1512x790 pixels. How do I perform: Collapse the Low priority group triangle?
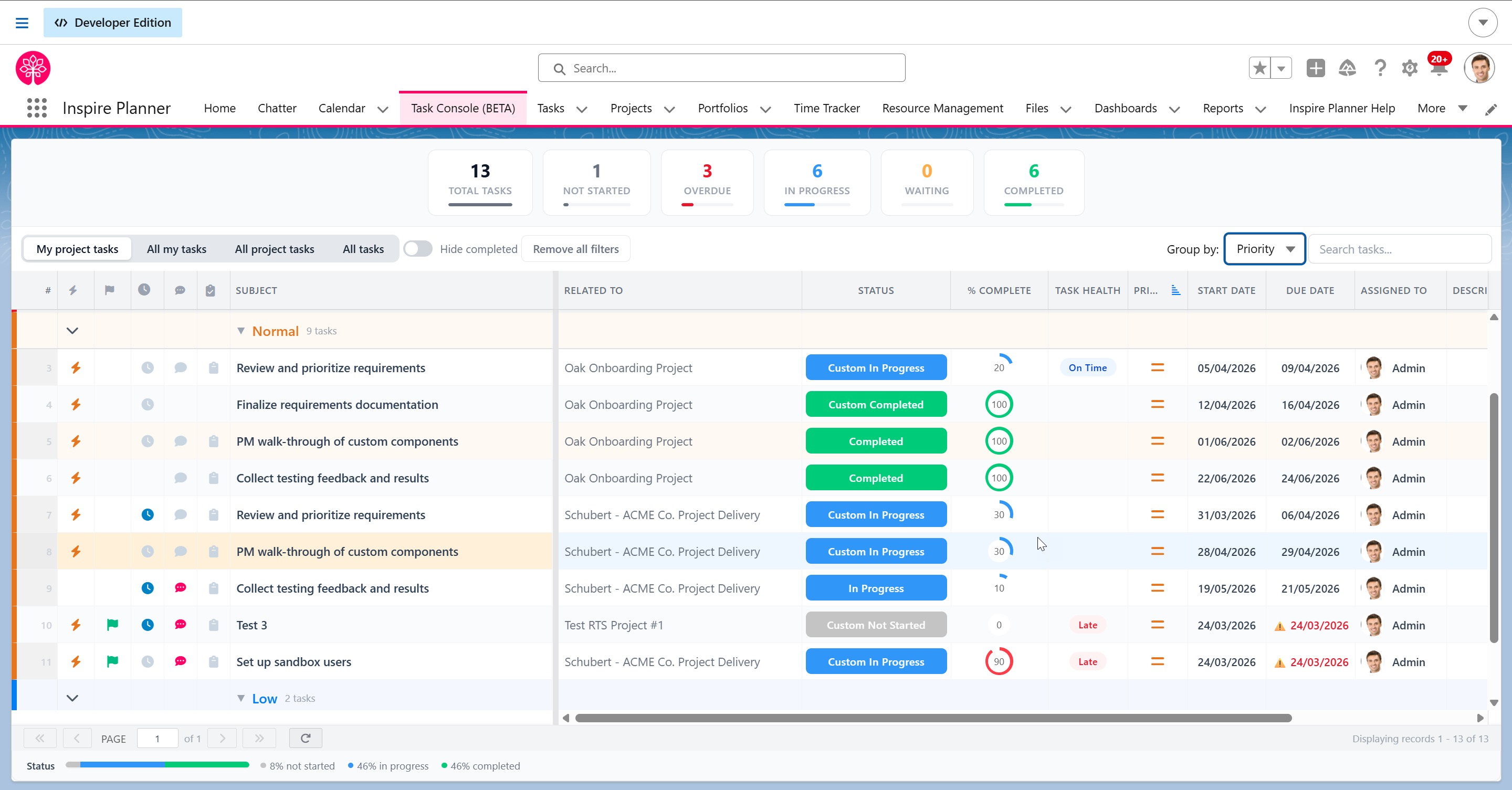[240, 699]
